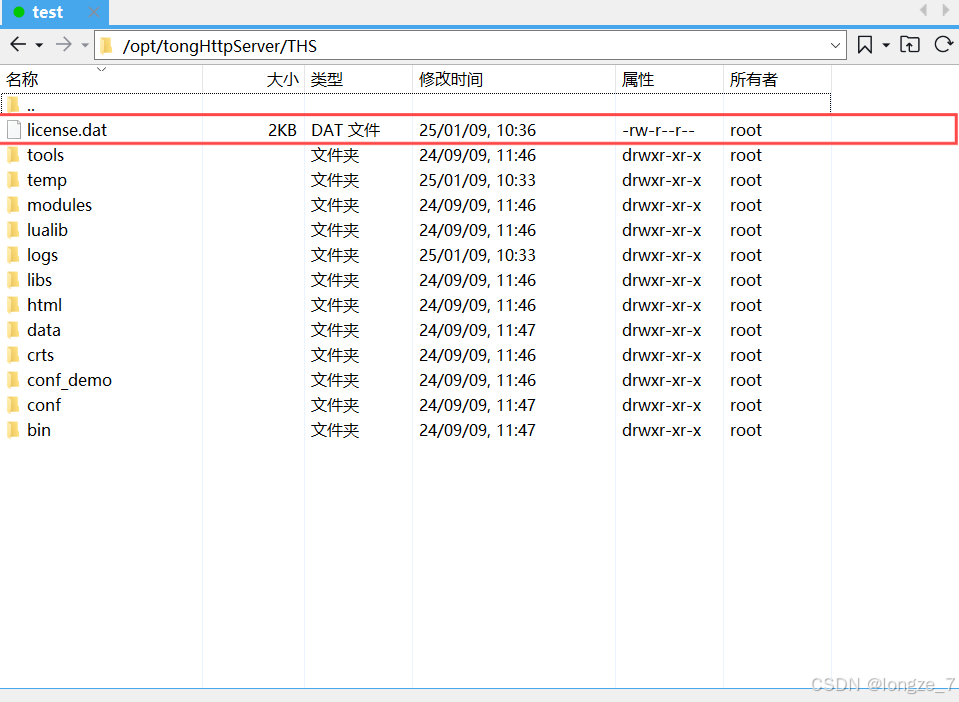The image size is (959, 702).
Task: Select the conf folder icon
Action: (13, 405)
